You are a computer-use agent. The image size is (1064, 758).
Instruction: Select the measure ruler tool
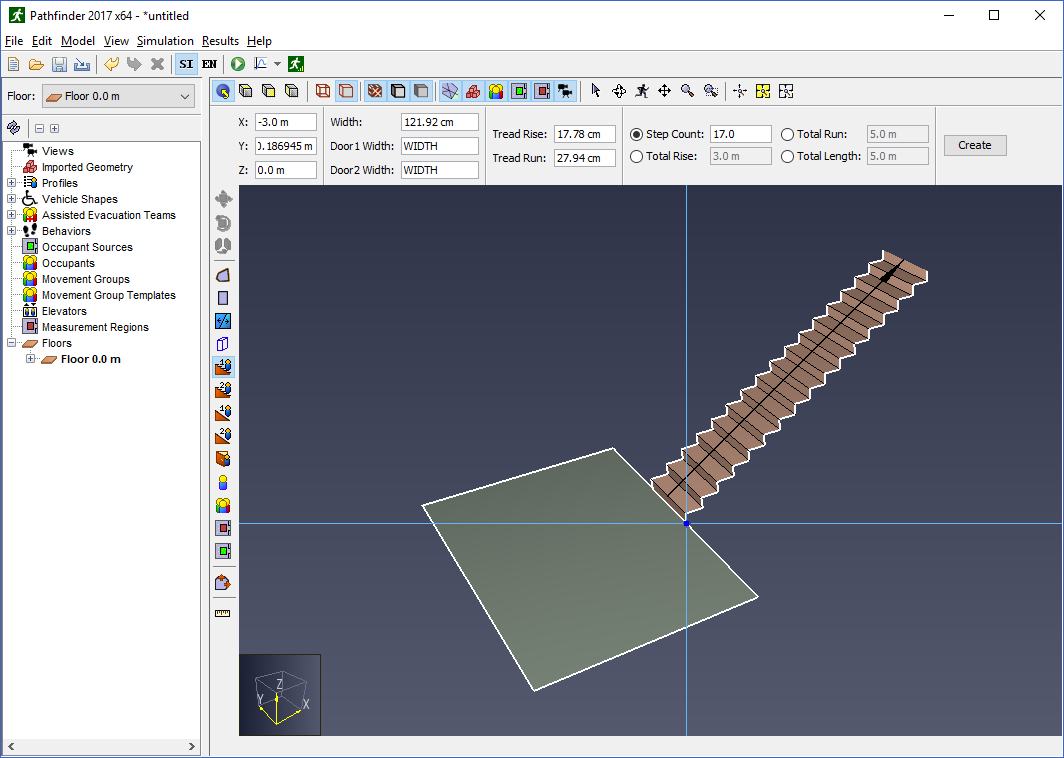223,613
